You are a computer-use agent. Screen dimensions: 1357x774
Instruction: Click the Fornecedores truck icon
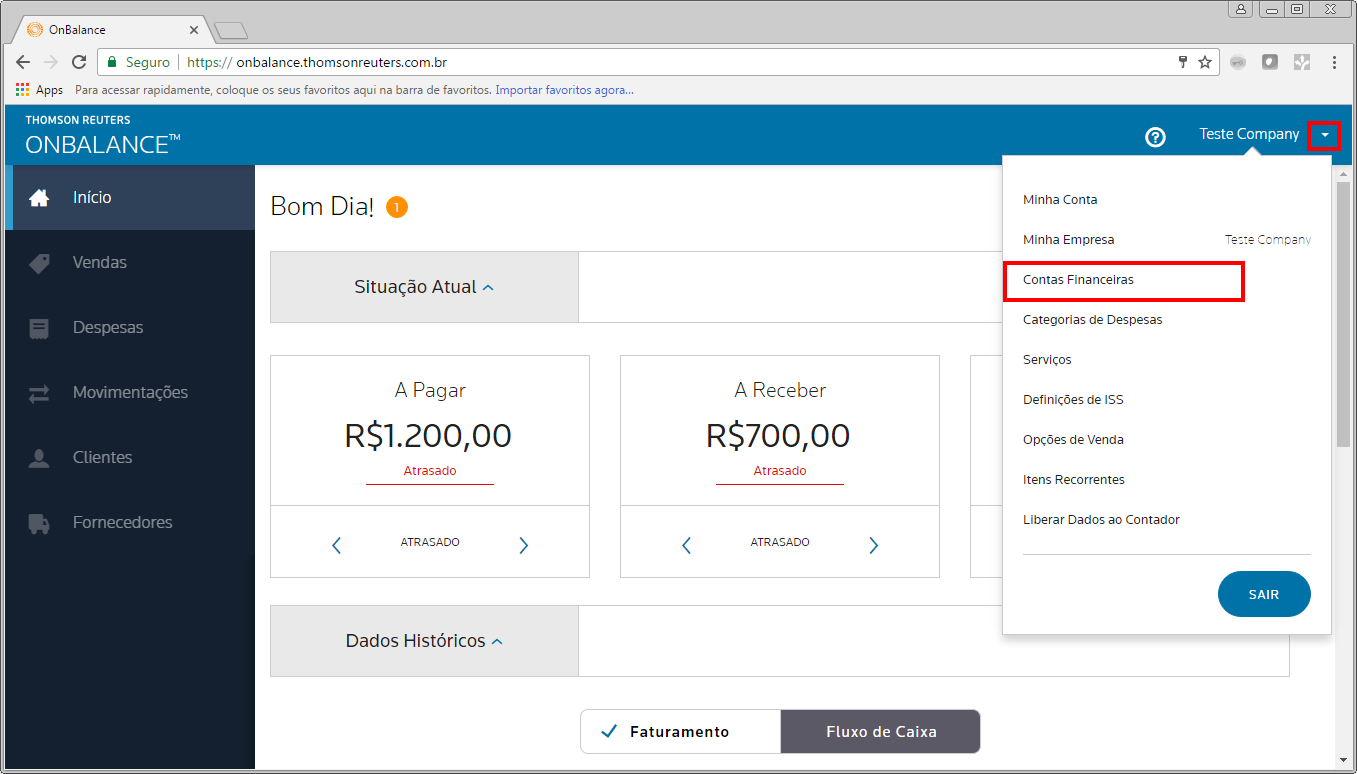[39, 523]
